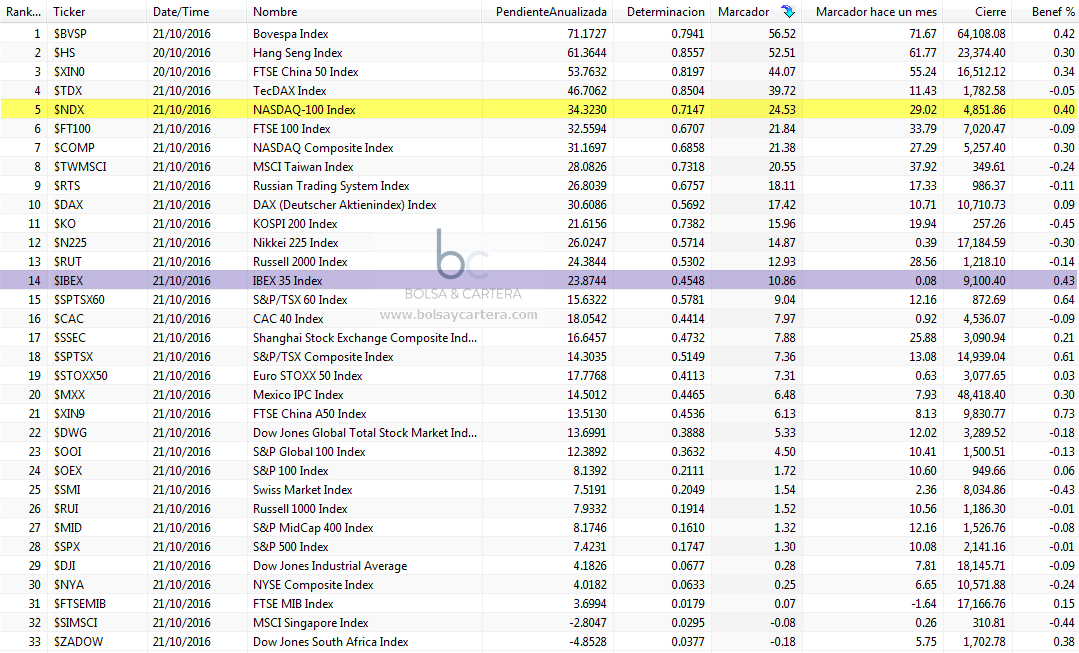
Task: Select 'KOSPI 200 Index'
Action: (295, 224)
